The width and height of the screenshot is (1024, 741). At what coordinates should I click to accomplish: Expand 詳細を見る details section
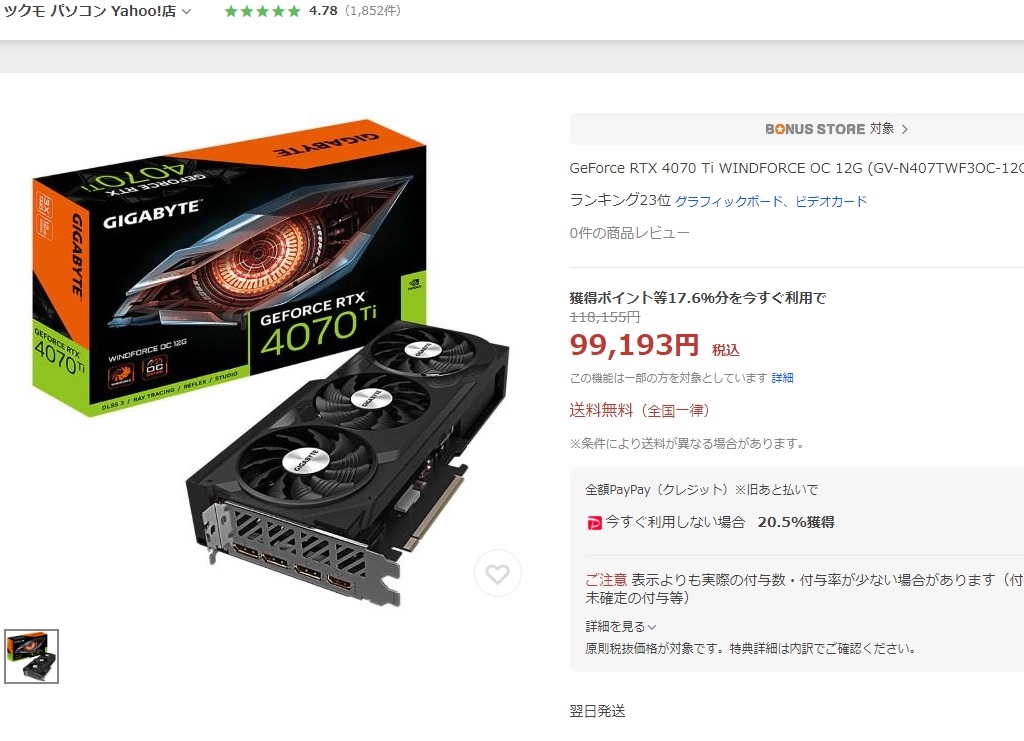[x=620, y=627]
